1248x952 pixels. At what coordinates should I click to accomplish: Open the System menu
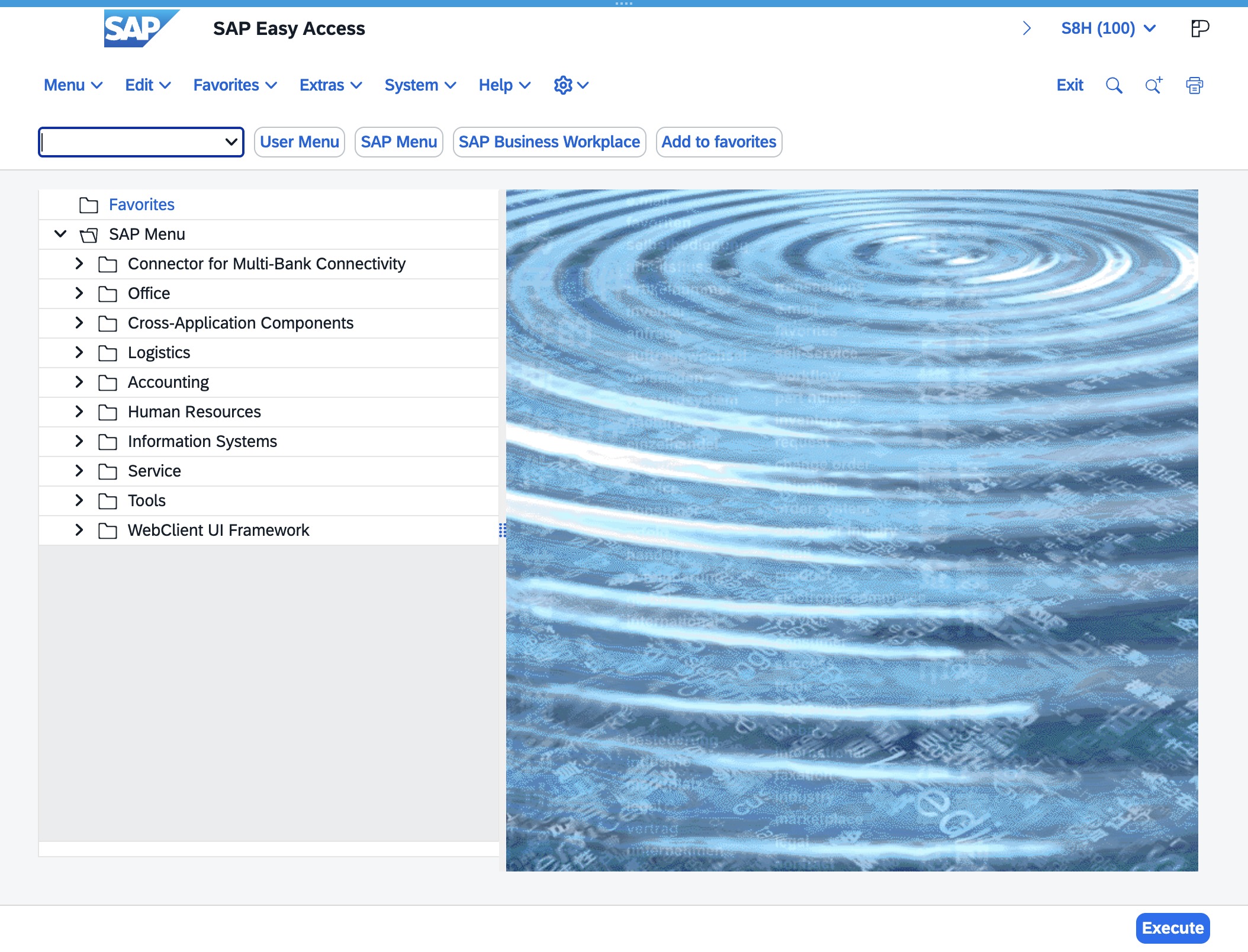click(420, 85)
